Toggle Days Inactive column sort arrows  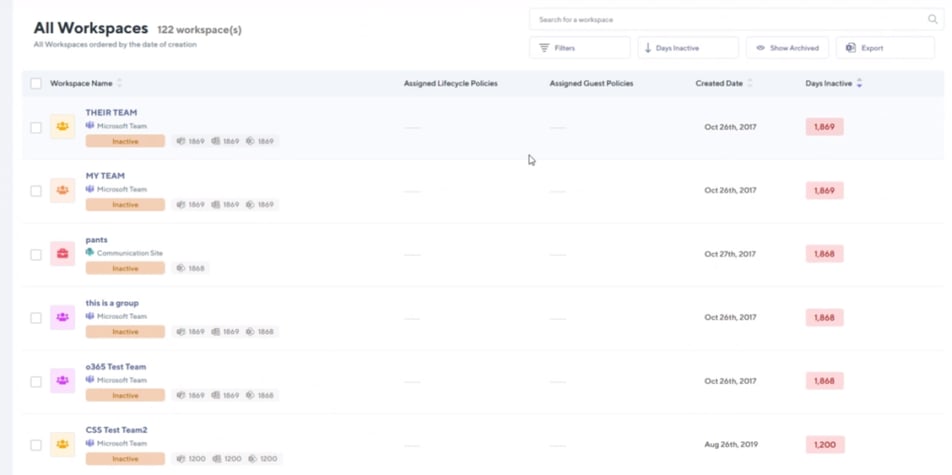[859, 83]
